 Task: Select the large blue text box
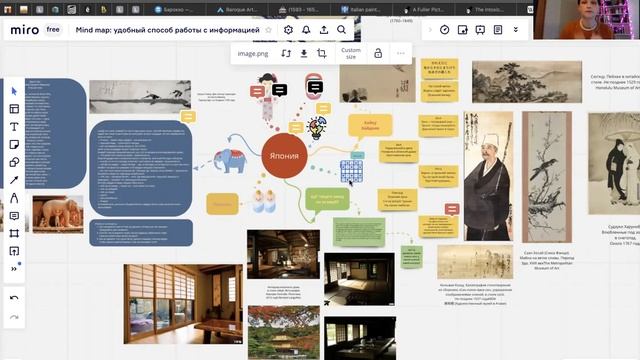pos(141,168)
